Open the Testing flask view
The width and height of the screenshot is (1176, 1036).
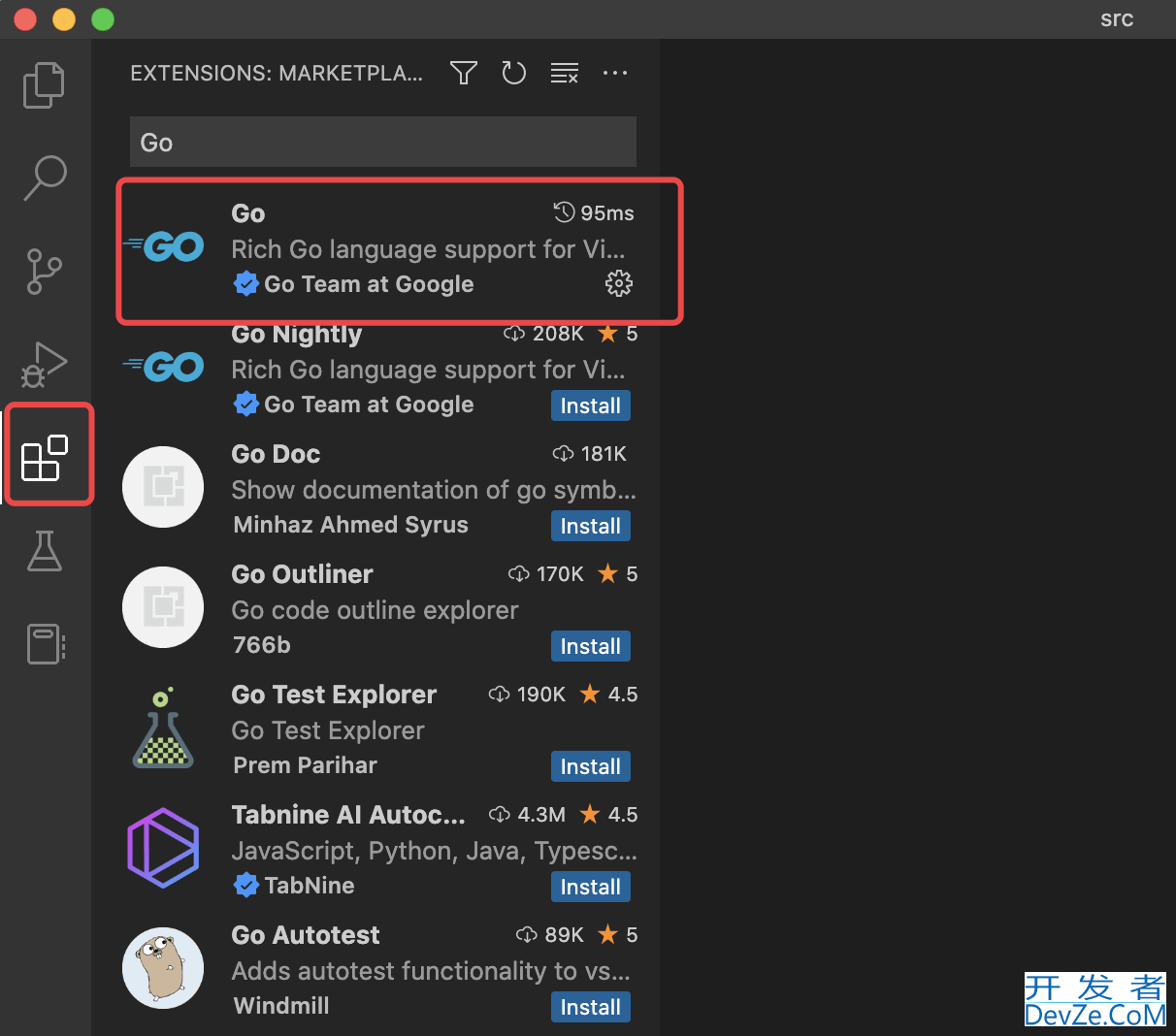pyautogui.click(x=45, y=550)
